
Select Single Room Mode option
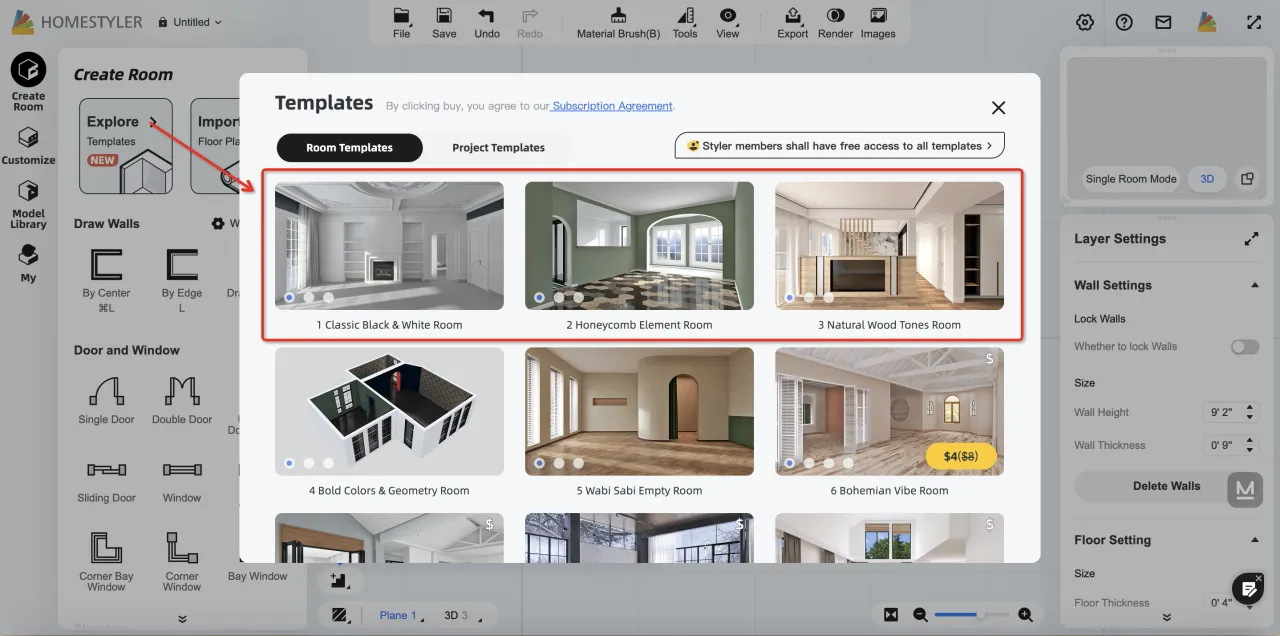(x=1131, y=179)
